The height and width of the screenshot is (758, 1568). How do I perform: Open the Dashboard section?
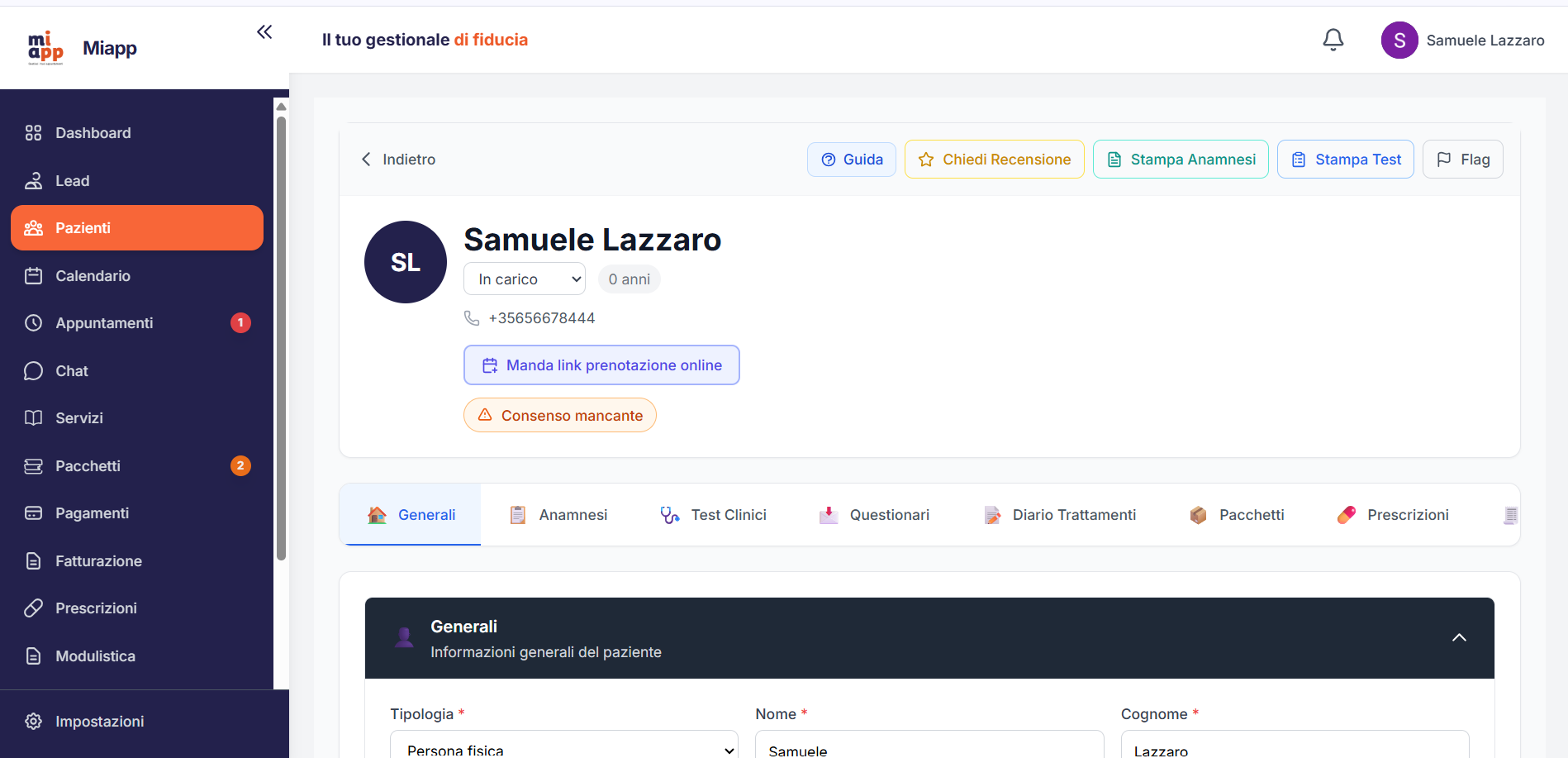(x=93, y=132)
